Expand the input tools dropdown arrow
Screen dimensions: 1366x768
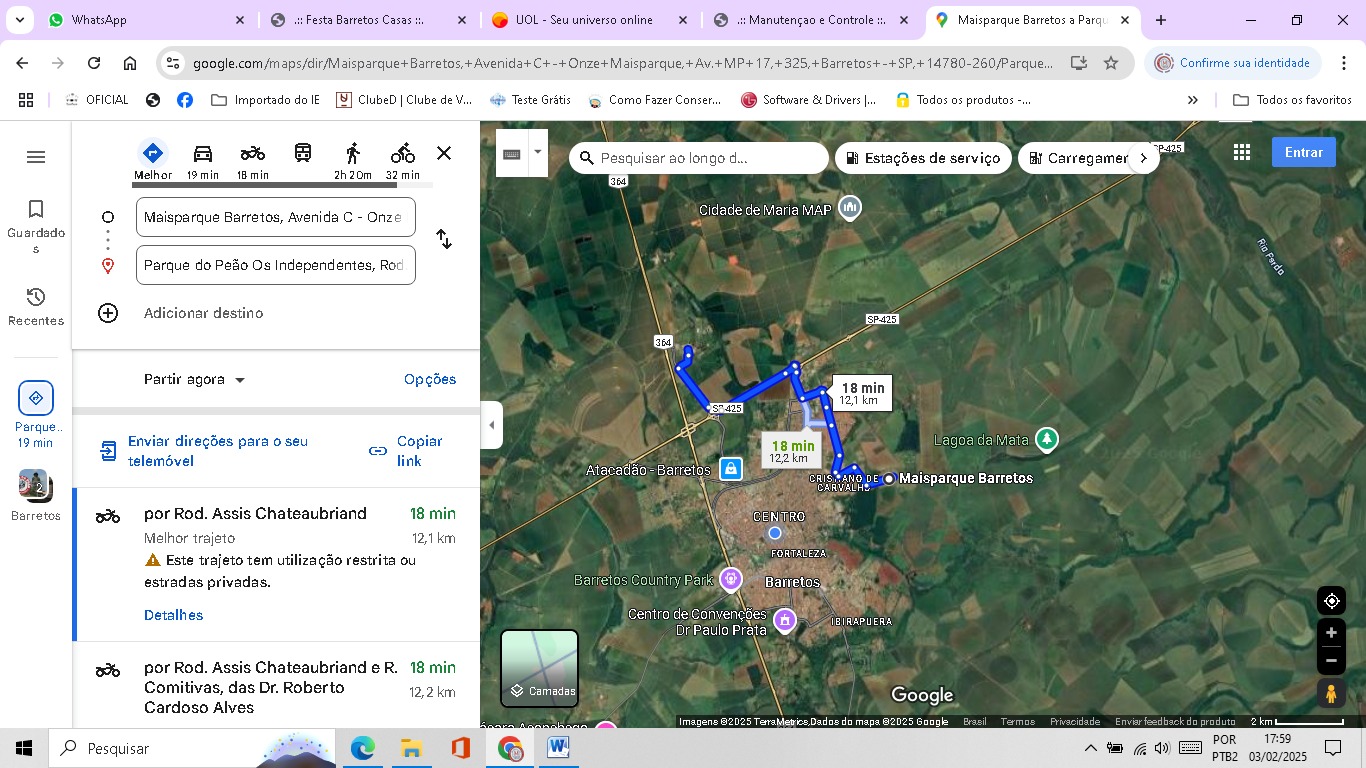coord(538,153)
